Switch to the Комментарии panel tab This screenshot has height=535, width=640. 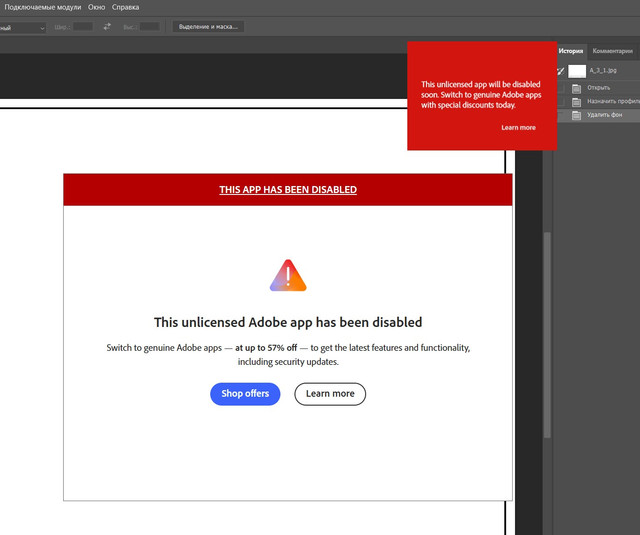click(x=612, y=51)
